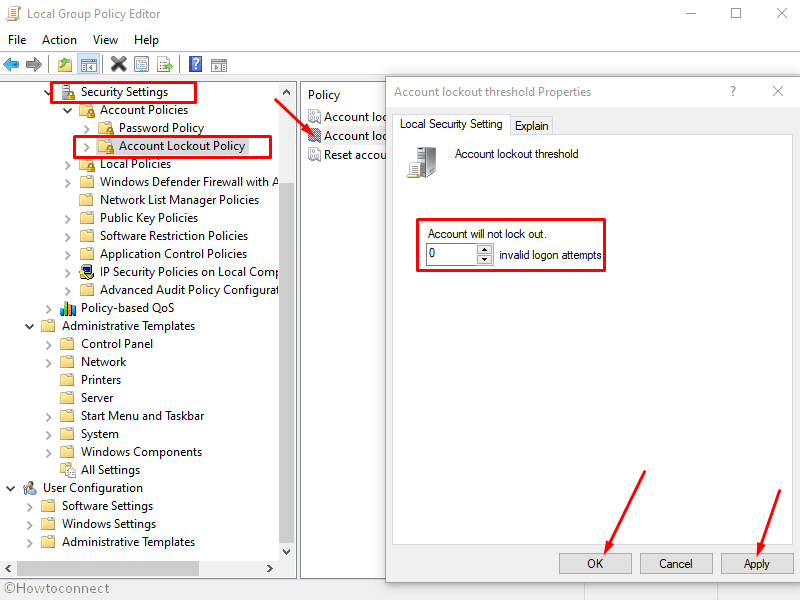Click the Forward arrow toolbar icon
The height and width of the screenshot is (600, 800).
pyautogui.click(x=34, y=65)
